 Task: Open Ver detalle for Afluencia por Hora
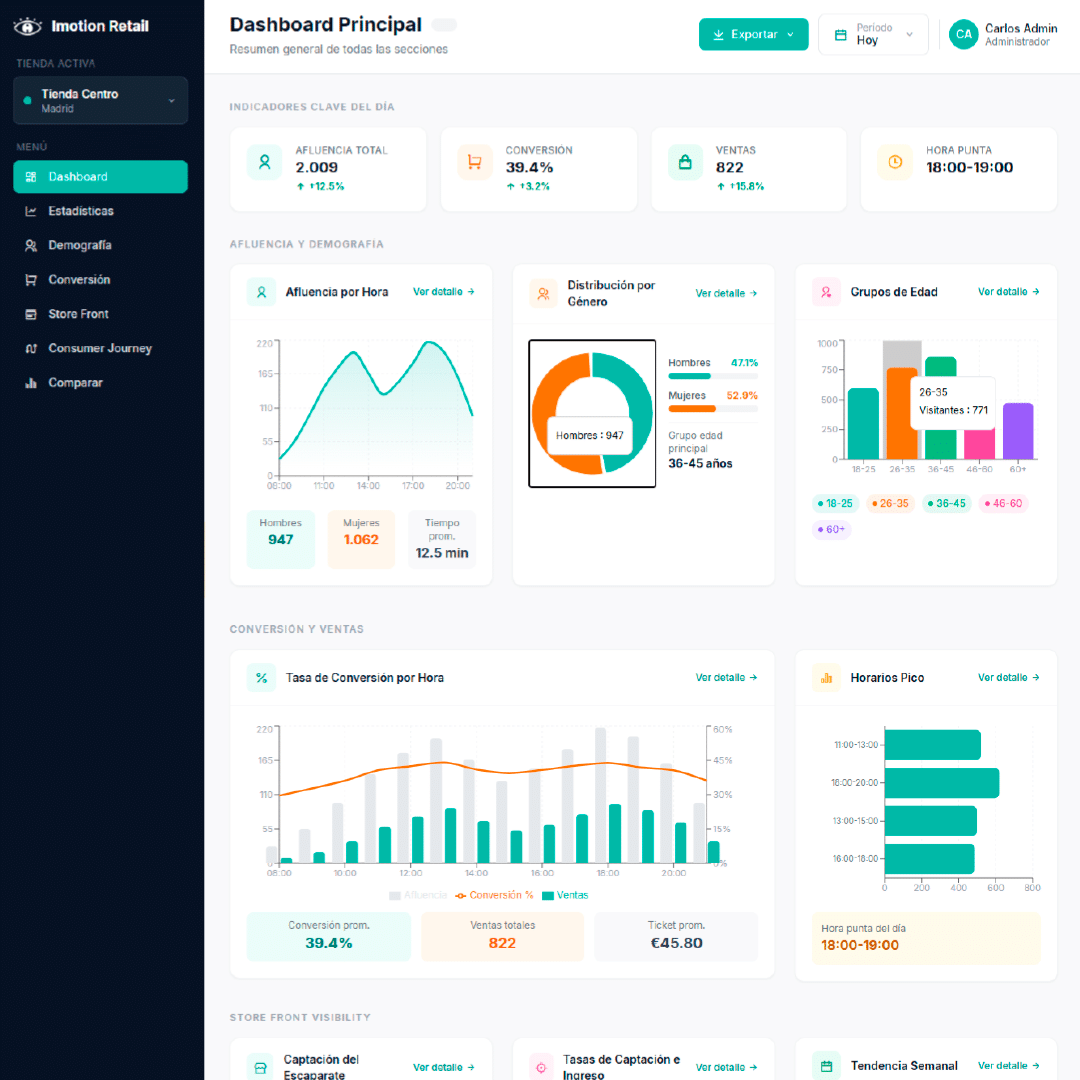click(443, 292)
